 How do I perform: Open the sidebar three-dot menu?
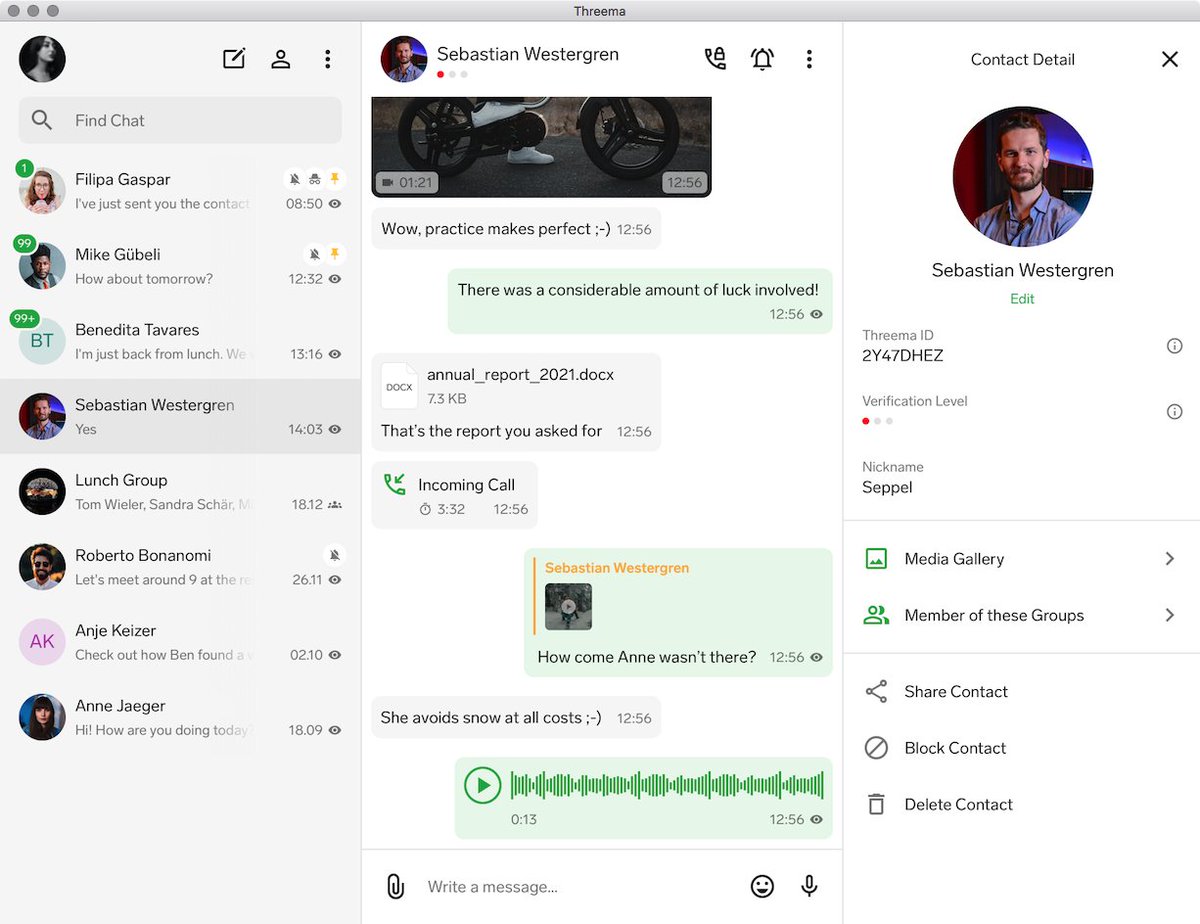tap(327, 59)
